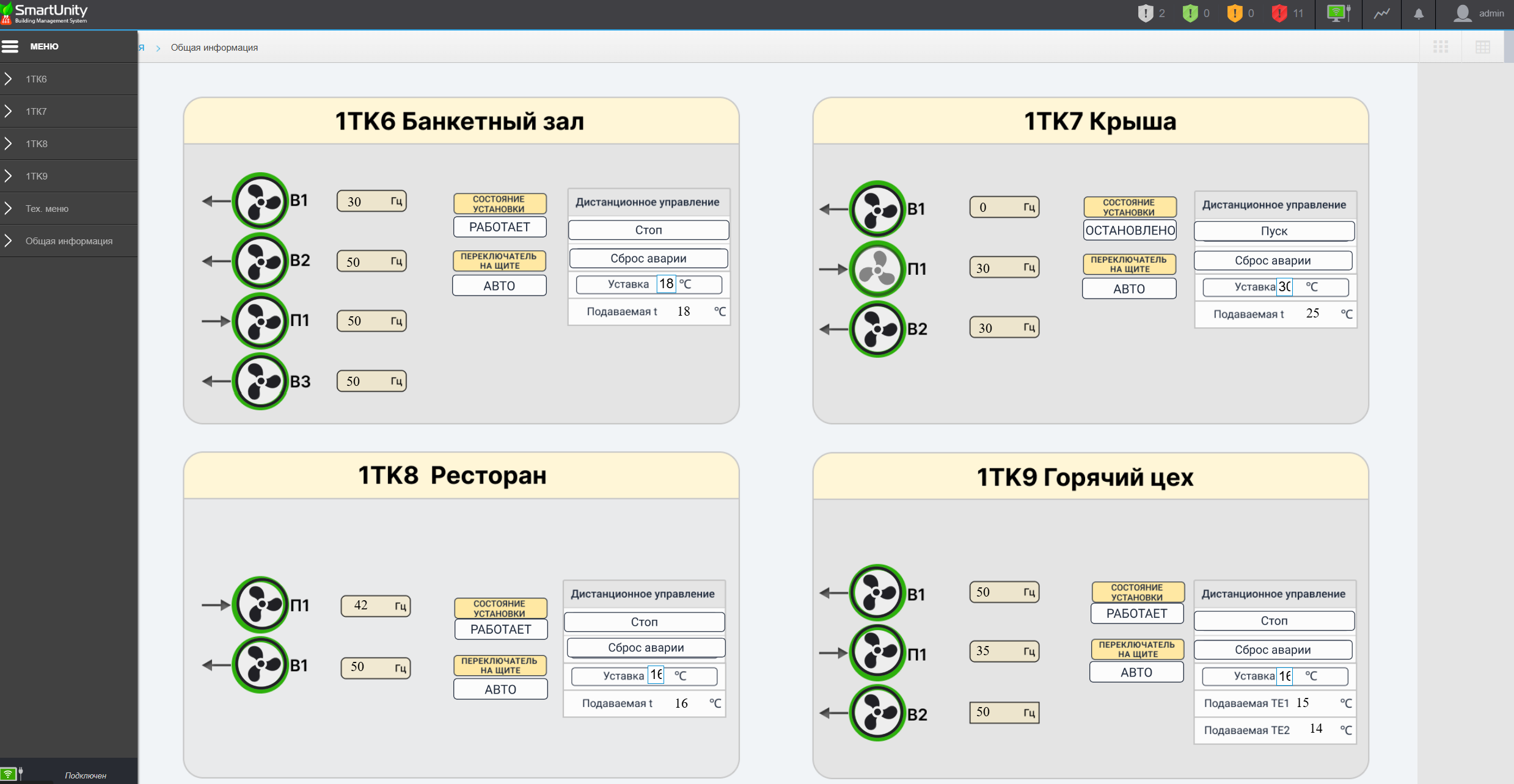
Task: Switch to the dotted grid view icon
Action: 1441,47
